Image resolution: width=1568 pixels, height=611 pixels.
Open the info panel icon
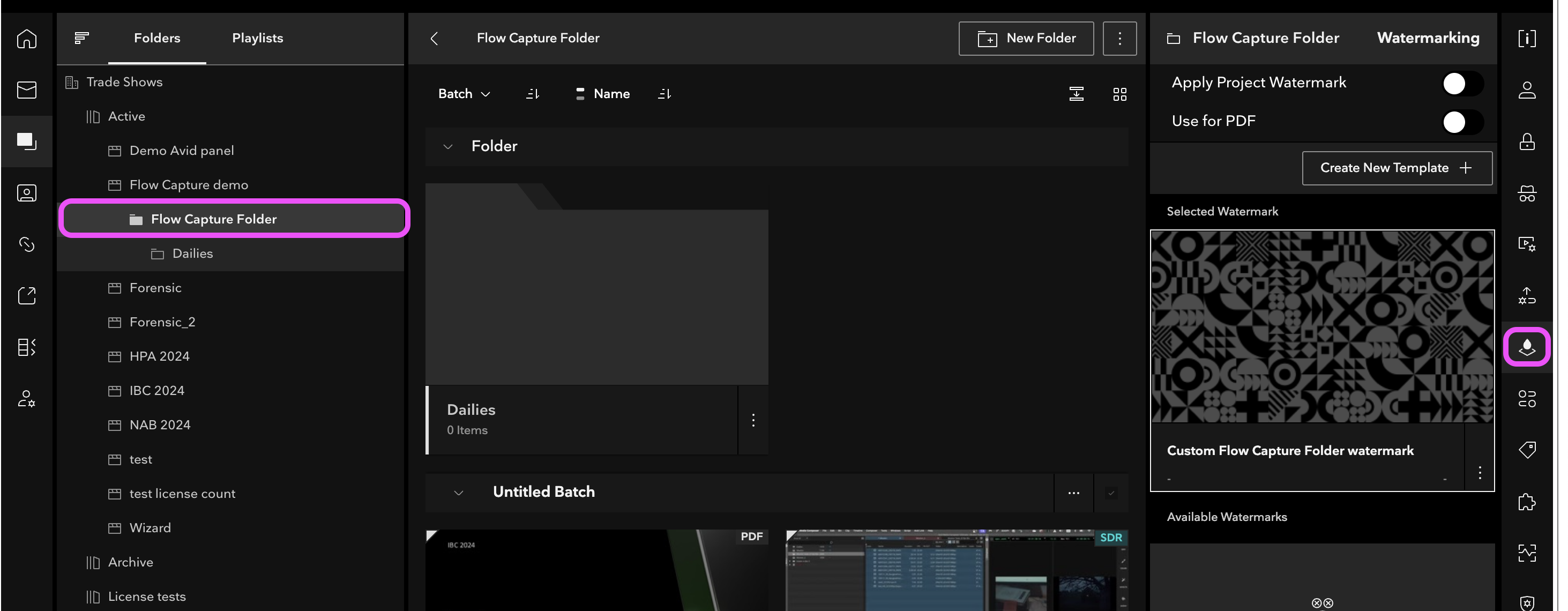(x=1526, y=39)
